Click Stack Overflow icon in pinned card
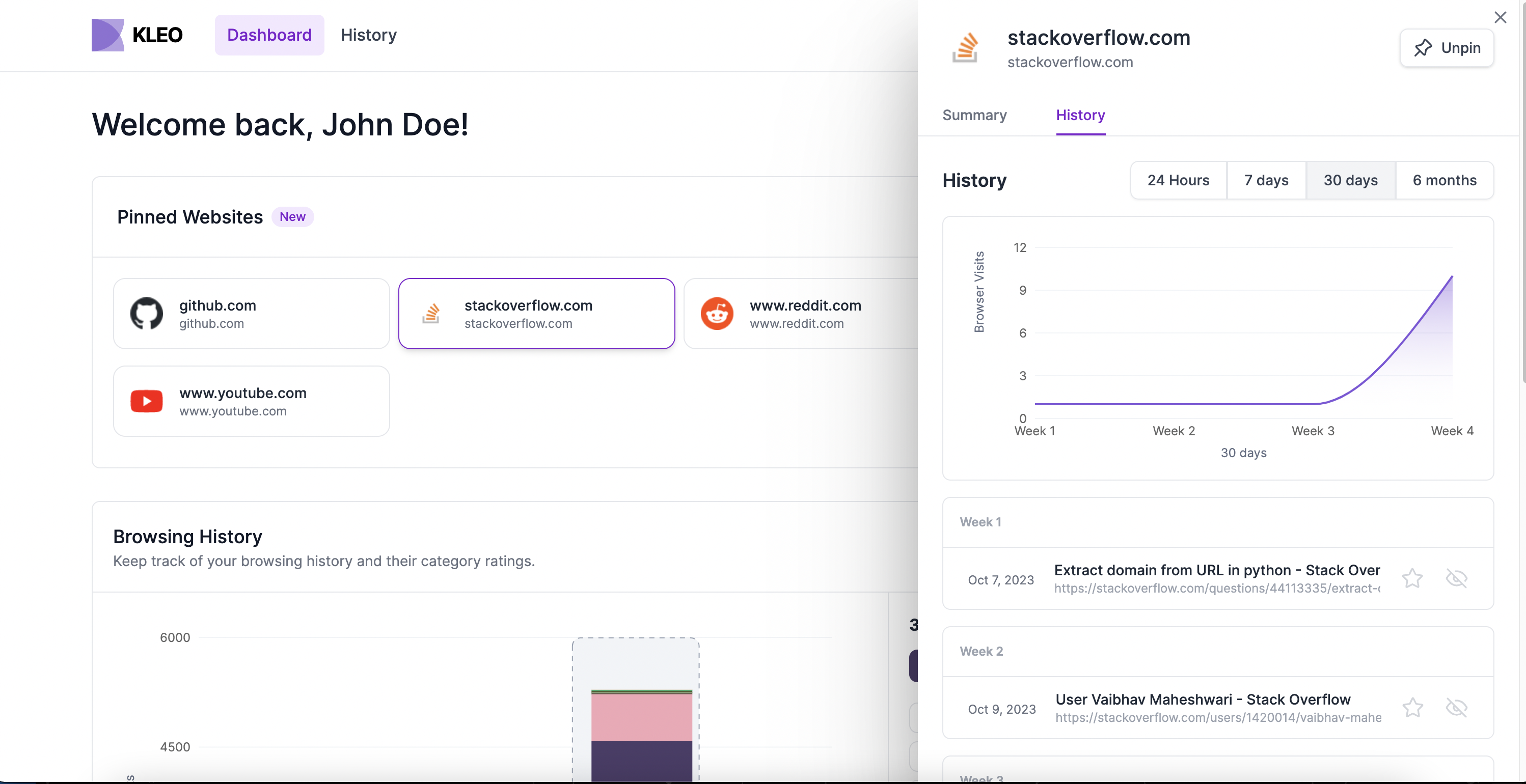 [x=431, y=313]
